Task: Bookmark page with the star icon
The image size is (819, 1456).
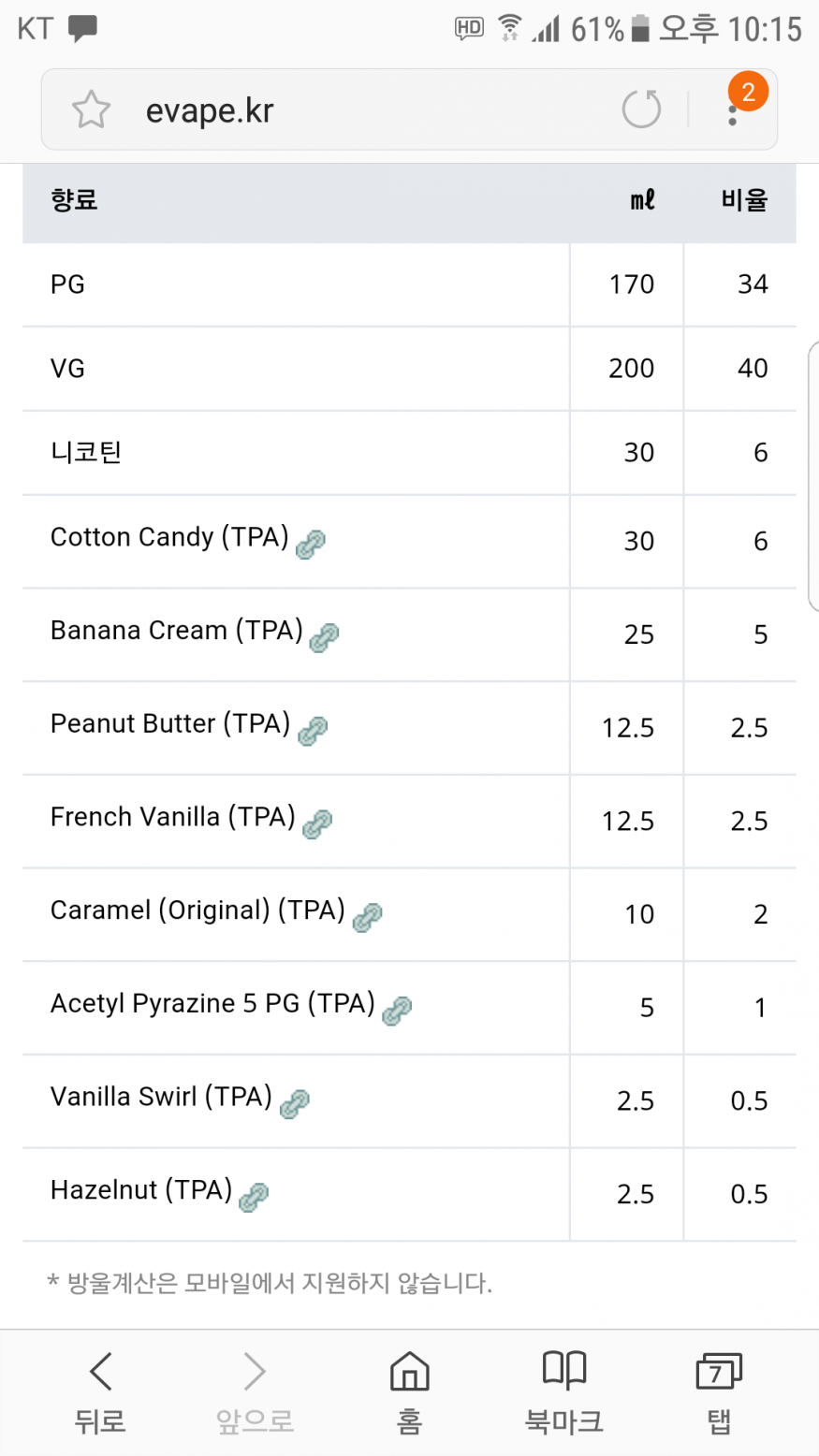Action: click(91, 110)
